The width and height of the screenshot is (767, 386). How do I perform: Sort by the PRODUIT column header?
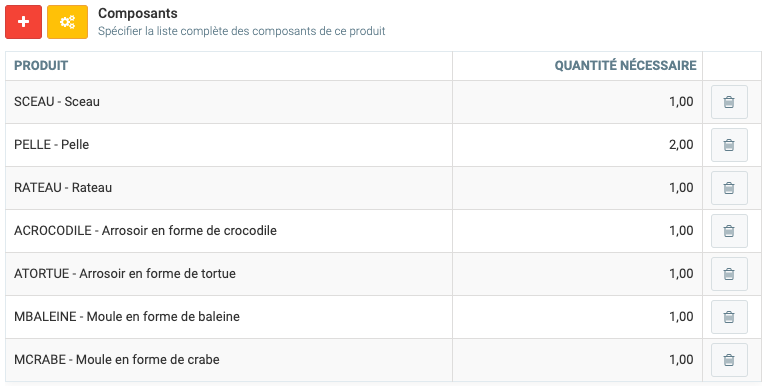pyautogui.click(x=41, y=66)
